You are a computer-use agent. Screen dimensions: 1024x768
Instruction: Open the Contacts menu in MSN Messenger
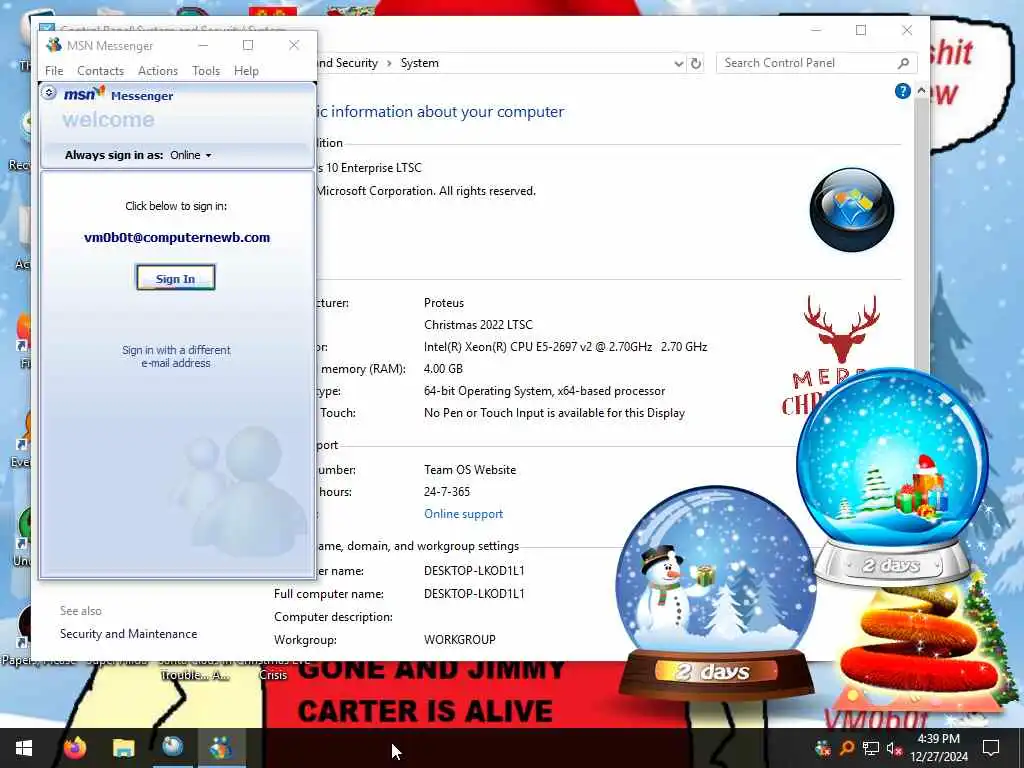coord(101,71)
